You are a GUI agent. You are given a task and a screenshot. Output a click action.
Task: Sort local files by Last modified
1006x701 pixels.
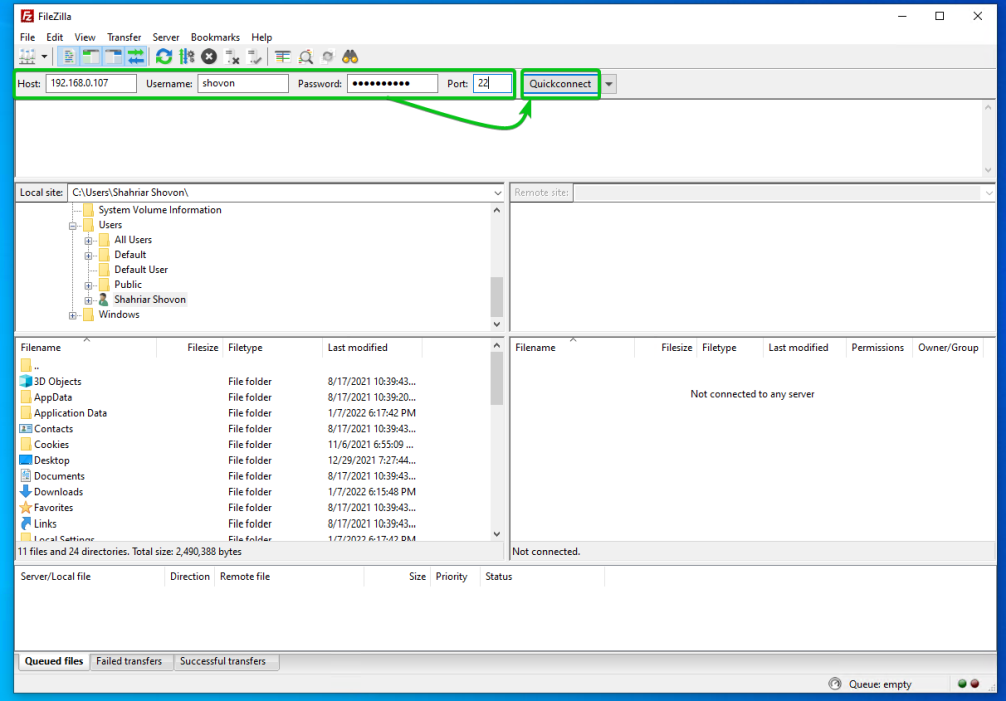point(357,348)
